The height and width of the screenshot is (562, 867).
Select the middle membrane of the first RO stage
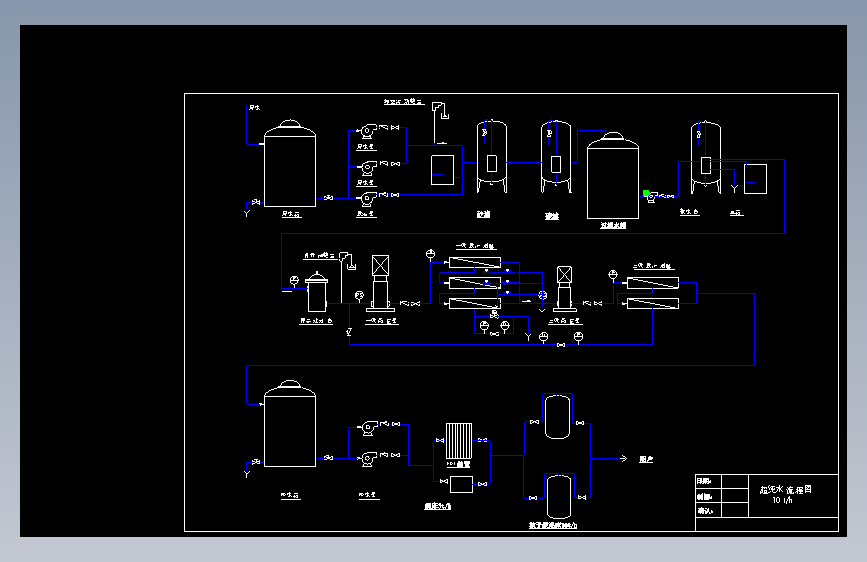pyautogui.click(x=475, y=283)
